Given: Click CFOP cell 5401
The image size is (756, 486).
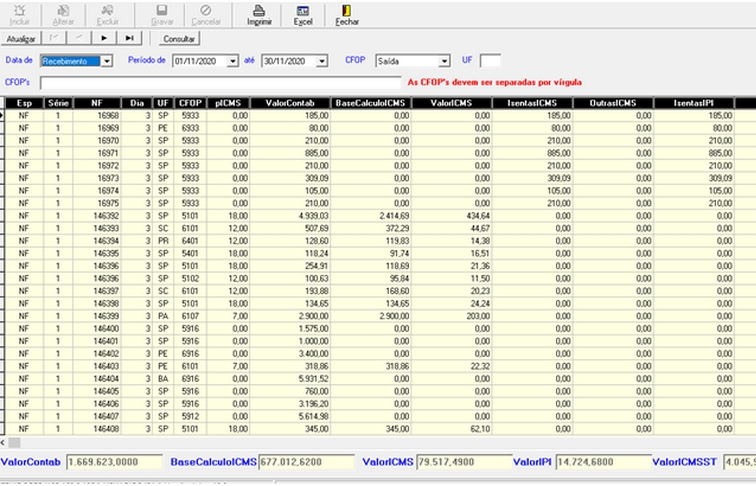Looking at the screenshot, I should coord(190,254).
